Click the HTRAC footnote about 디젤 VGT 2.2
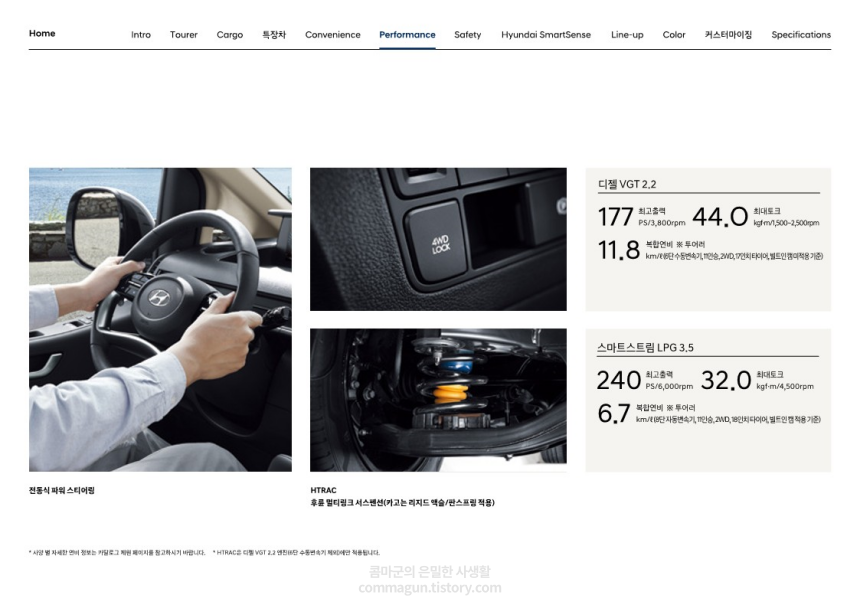The width and height of the screenshot is (860, 608). point(296,553)
